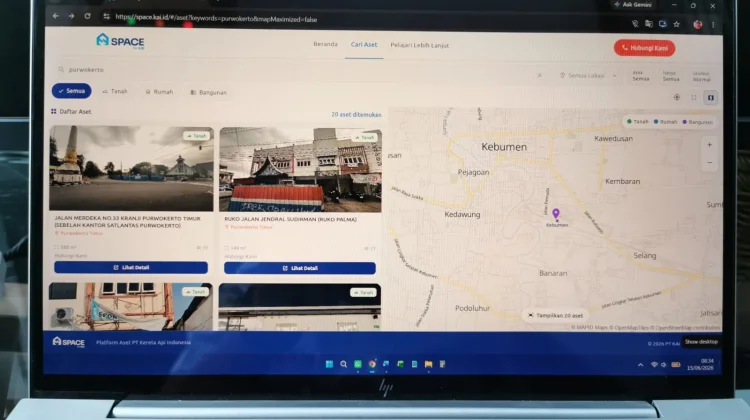
Task: Zoom in the map with plus
Action: click(709, 145)
